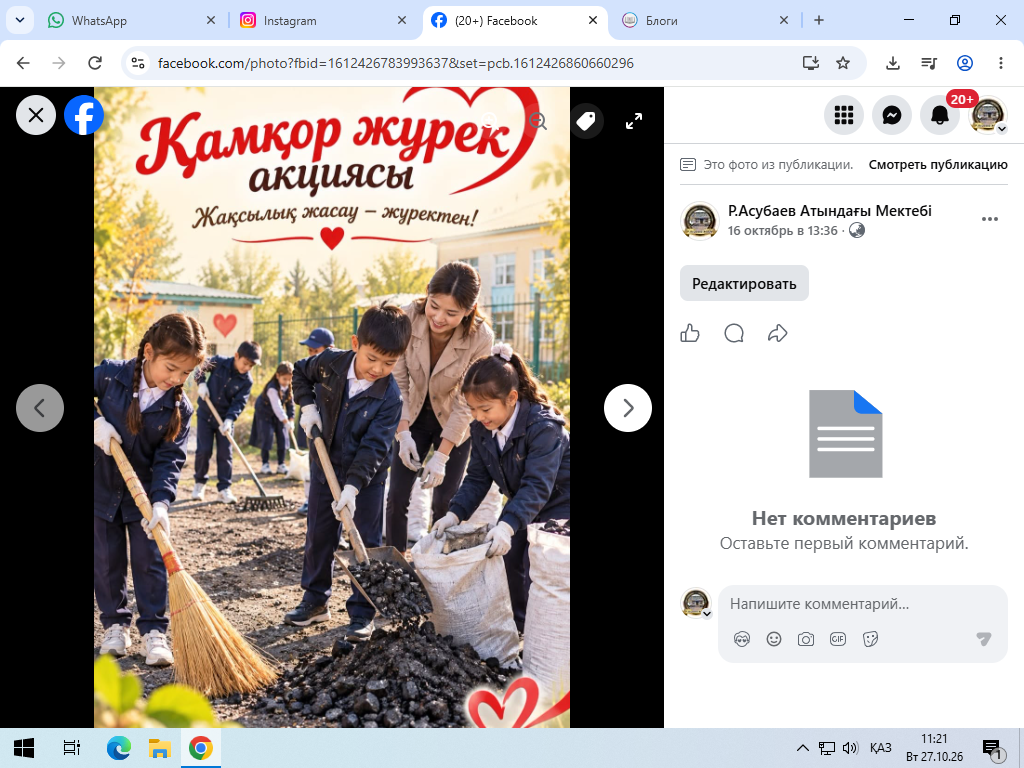Zoom out the photo with magnifier icon
1024x768 pixels.
point(537,121)
